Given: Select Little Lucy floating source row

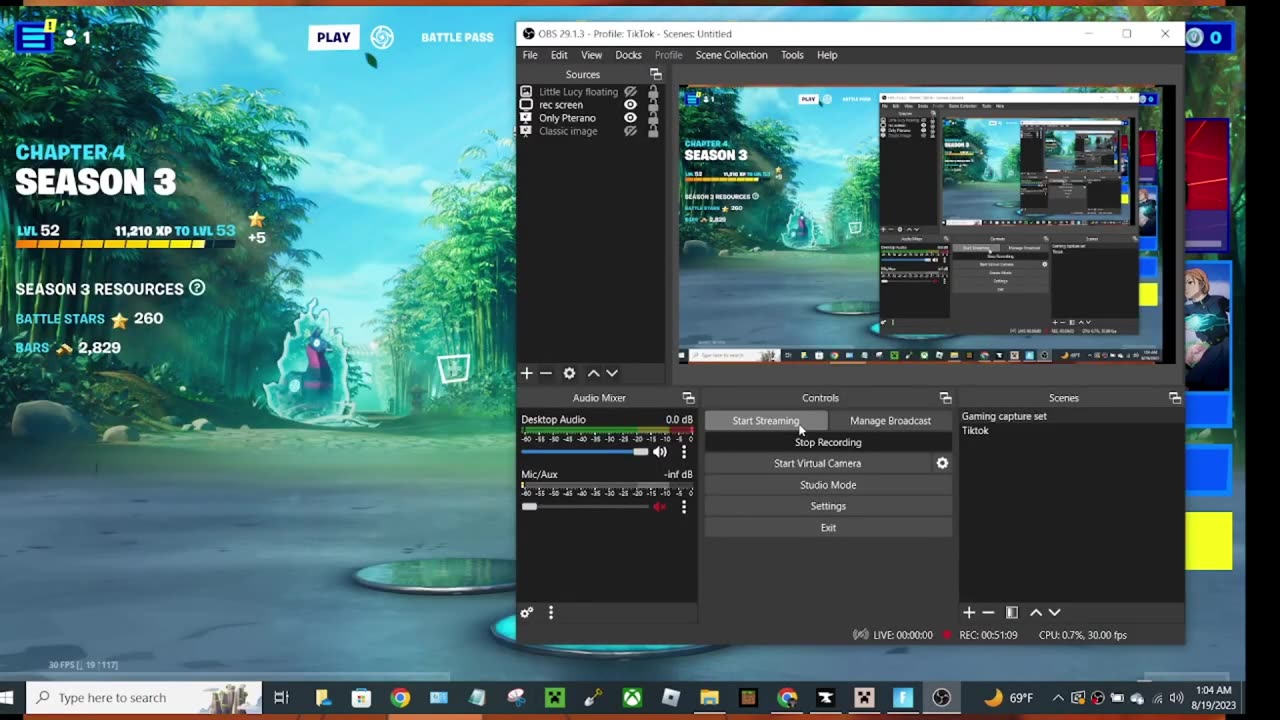Looking at the screenshot, I should (x=591, y=92).
